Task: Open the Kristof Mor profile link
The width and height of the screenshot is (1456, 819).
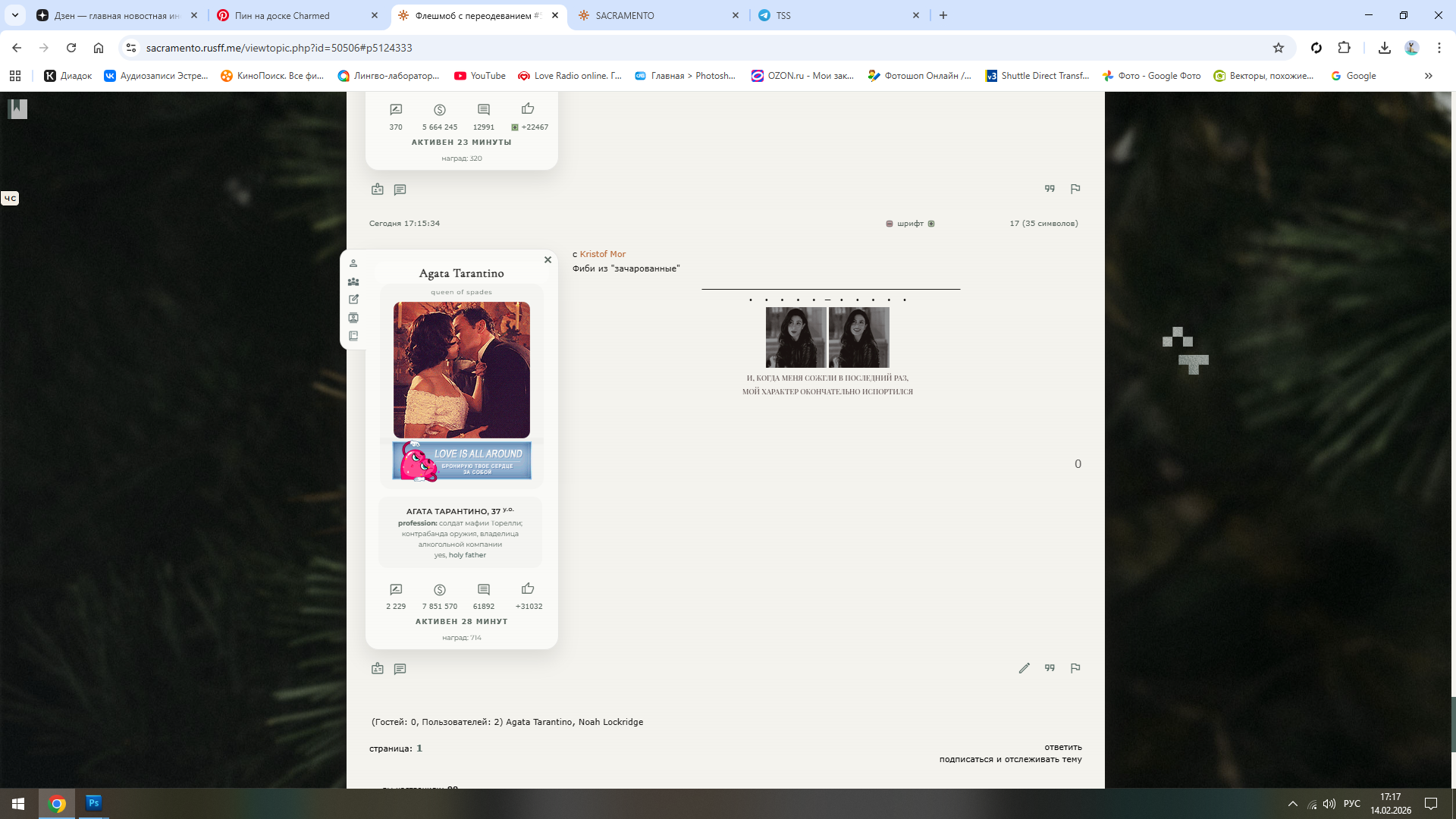Action: (x=602, y=254)
